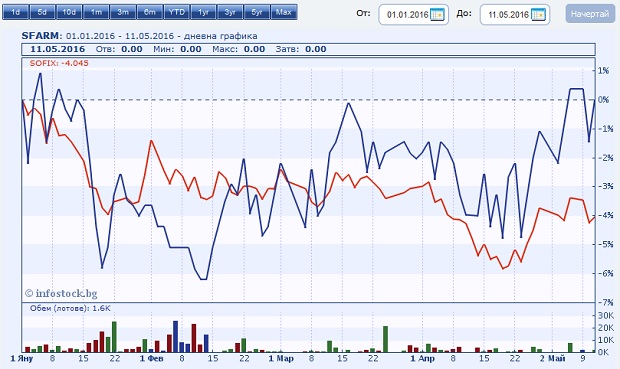Screen dimensions: 620x369
Task: Choose the 1yr range button
Action: 204,12
